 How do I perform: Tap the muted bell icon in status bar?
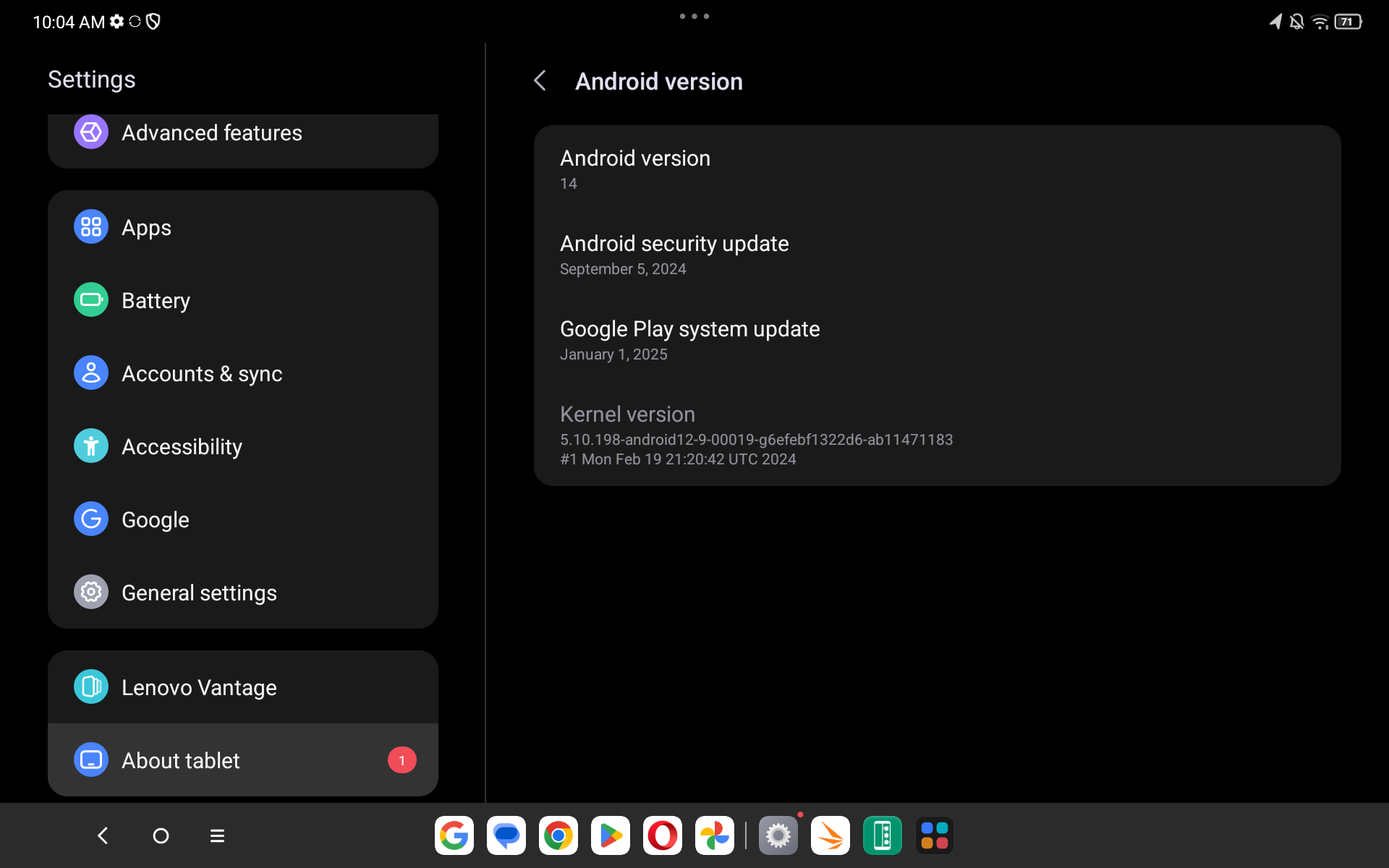1297,22
